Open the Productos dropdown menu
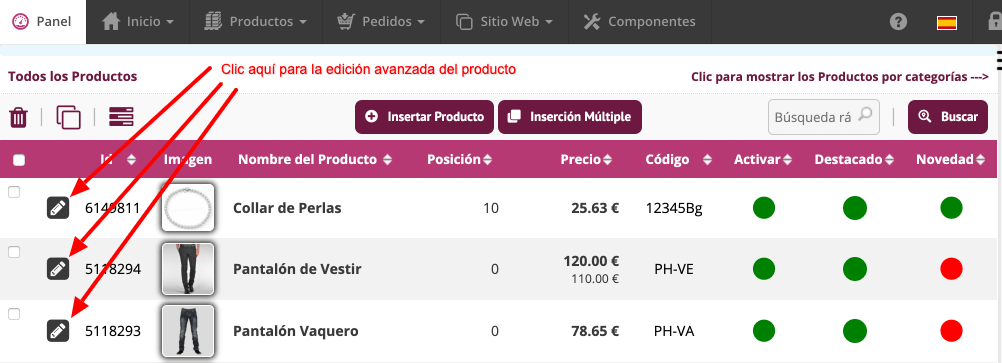The image size is (1002, 363). pos(257,22)
